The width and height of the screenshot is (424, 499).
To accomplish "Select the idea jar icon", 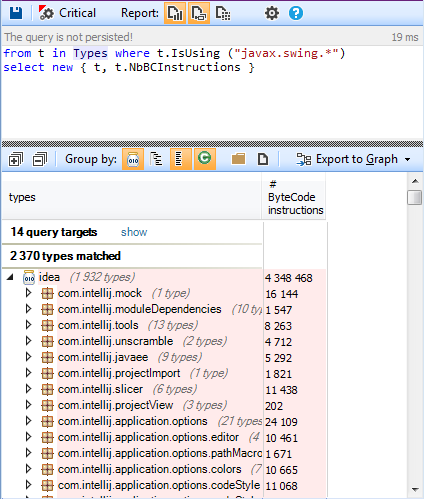I will pos(29,277).
